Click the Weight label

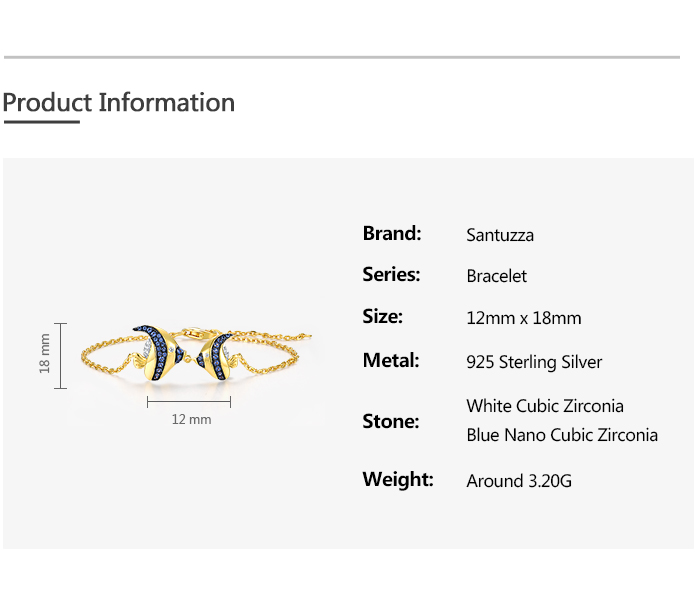[x=398, y=479]
